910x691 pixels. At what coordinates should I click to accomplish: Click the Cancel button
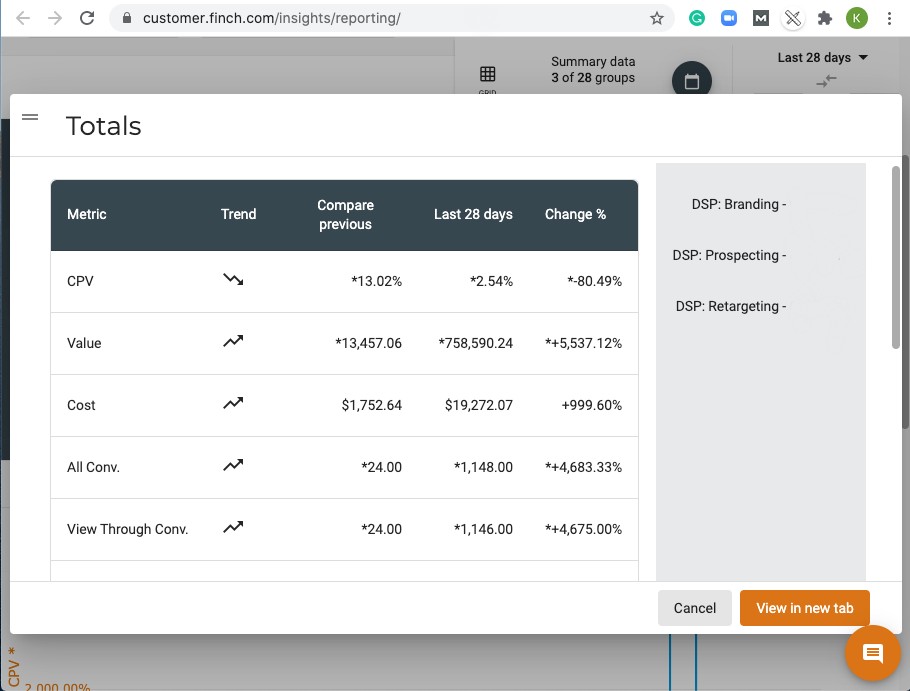pyautogui.click(x=694, y=608)
